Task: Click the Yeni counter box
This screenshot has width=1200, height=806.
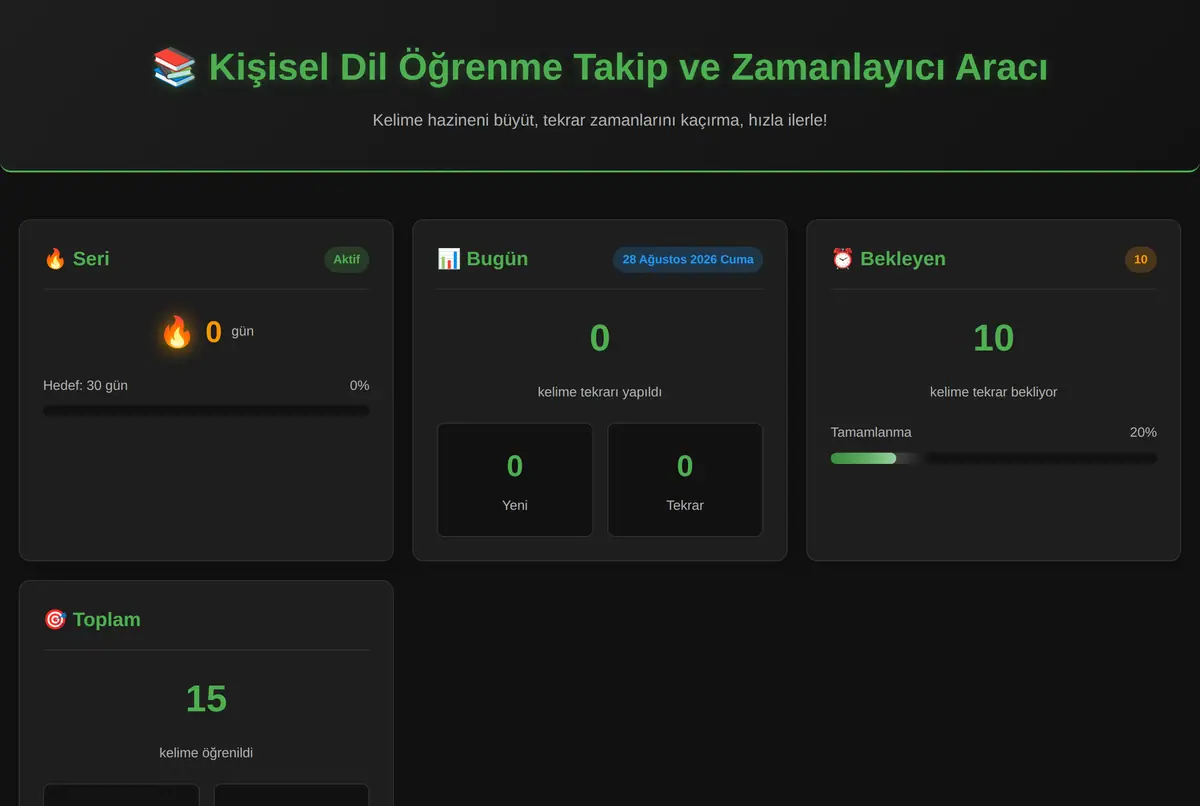Action: click(515, 480)
